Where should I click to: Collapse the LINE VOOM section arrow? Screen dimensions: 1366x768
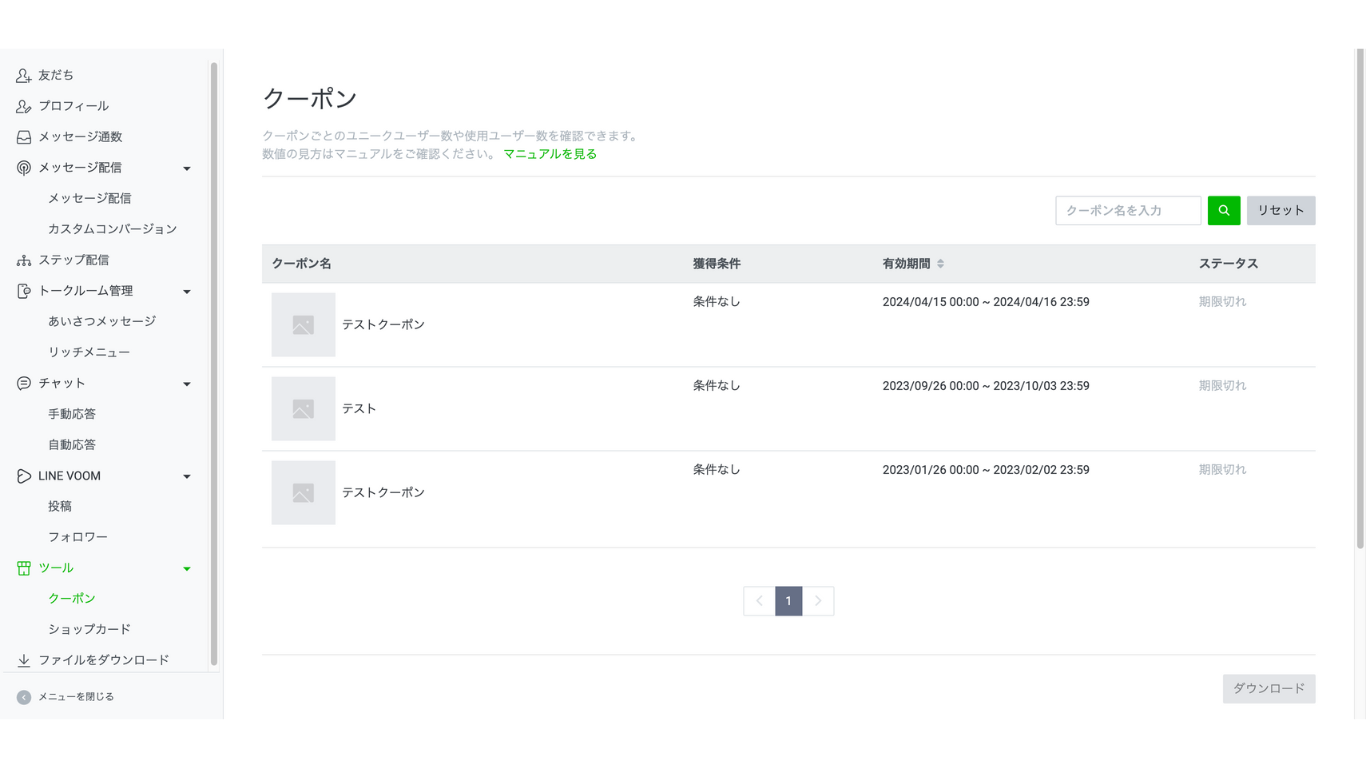coord(187,477)
